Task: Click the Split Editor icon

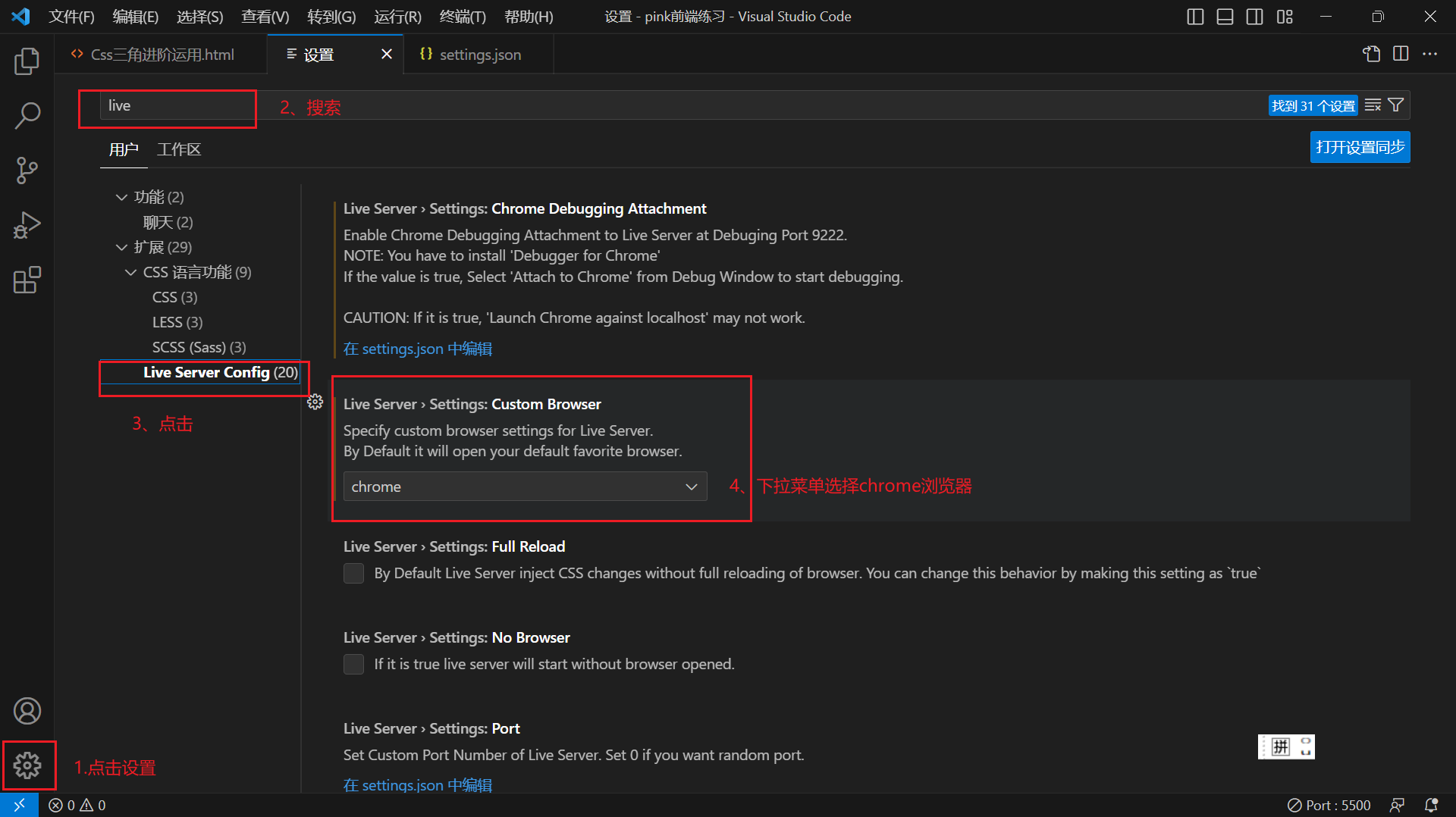Action: [1400, 54]
